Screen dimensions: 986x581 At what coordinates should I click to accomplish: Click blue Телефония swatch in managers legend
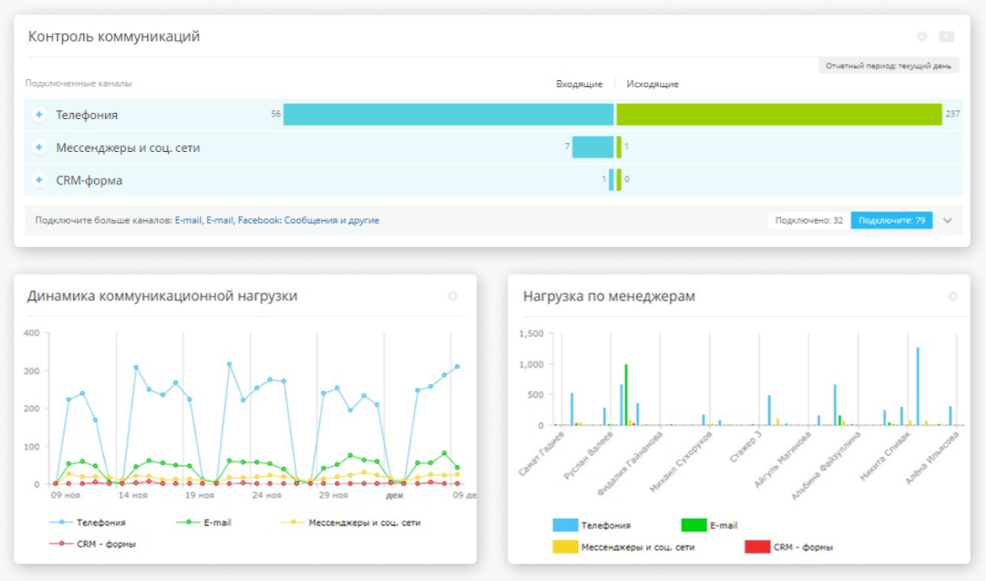565,525
